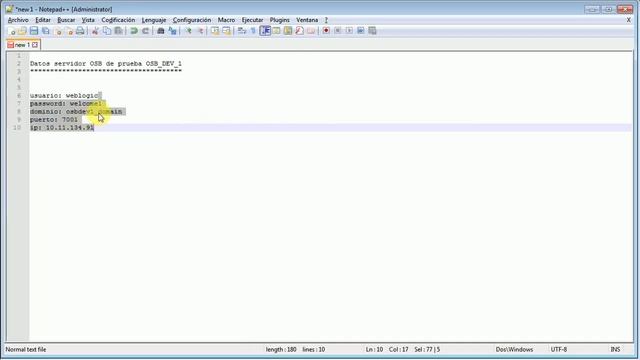
Task: Start macro recording with the red Record icon
Action: coord(326,31)
